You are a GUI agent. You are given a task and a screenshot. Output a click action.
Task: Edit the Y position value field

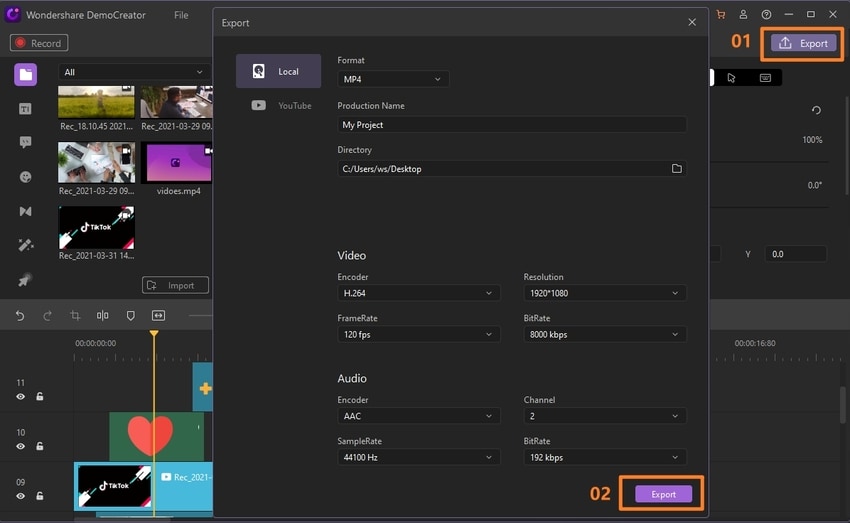click(x=795, y=254)
